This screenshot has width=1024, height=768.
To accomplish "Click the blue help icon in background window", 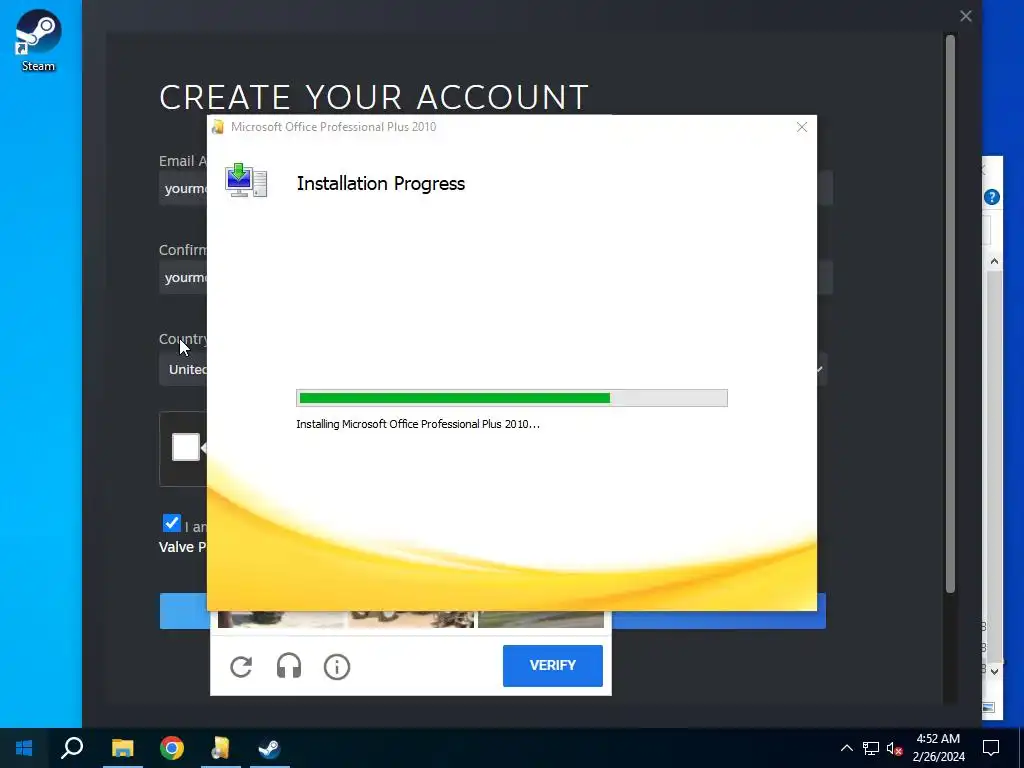I will tap(991, 197).
